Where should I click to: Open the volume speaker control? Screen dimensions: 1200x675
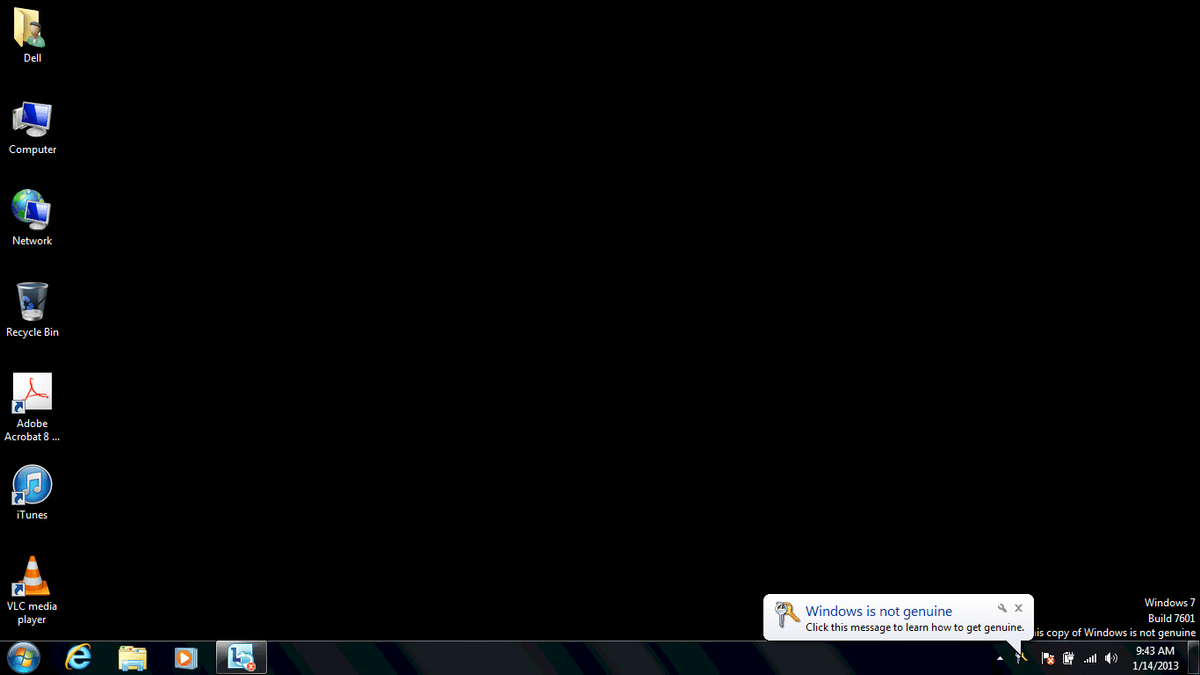(x=1112, y=658)
